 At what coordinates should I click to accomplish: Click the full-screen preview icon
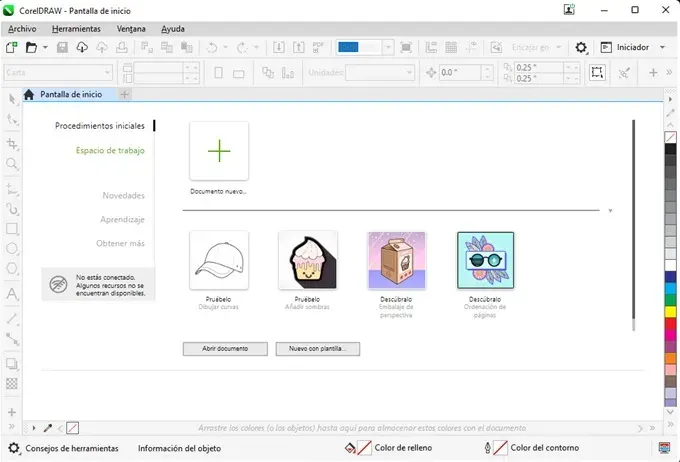pyautogui.click(x=406, y=47)
